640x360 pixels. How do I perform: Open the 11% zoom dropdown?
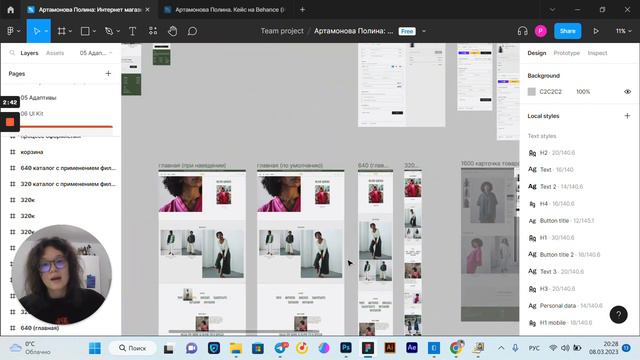tap(624, 31)
